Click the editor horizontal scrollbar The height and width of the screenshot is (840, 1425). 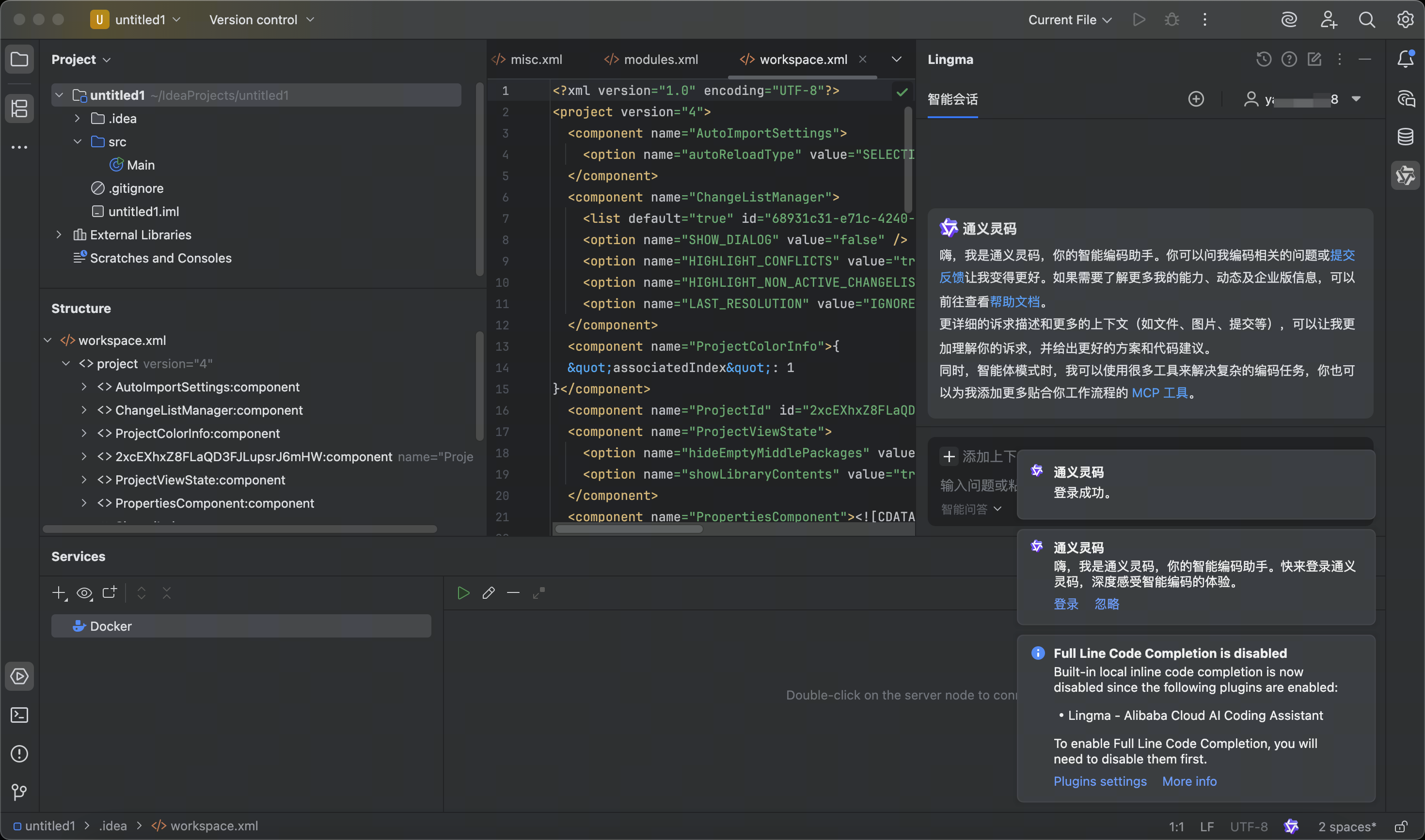tap(629, 529)
